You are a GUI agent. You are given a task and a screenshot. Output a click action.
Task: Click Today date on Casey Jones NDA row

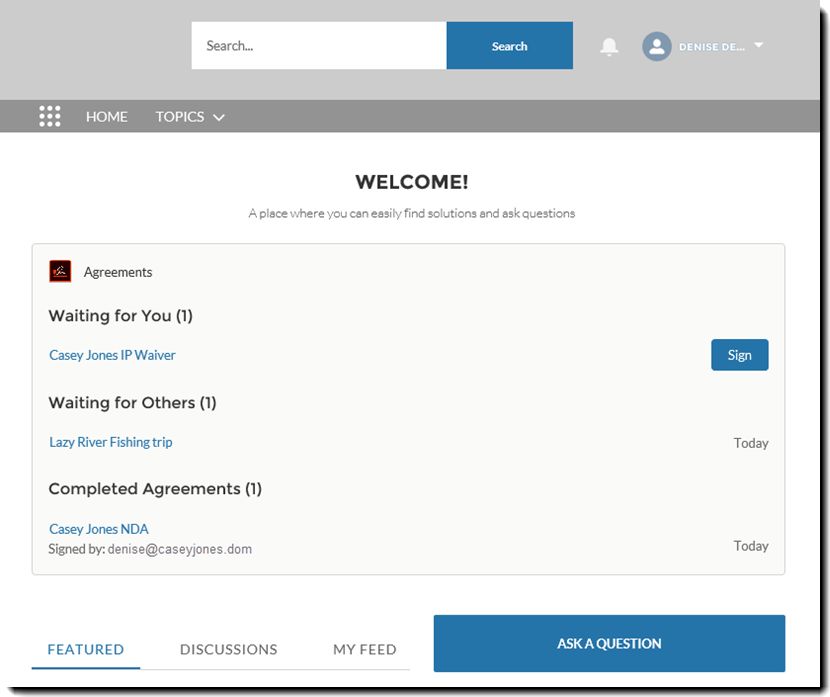coord(751,546)
